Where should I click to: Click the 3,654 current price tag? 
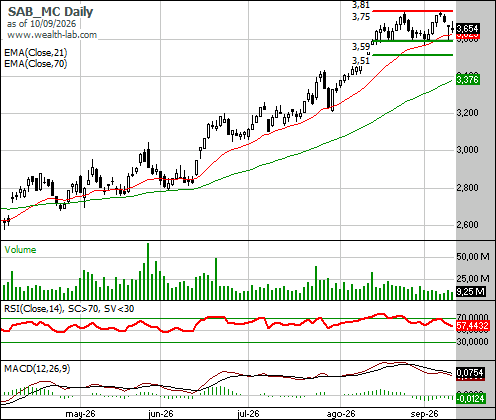468,28
